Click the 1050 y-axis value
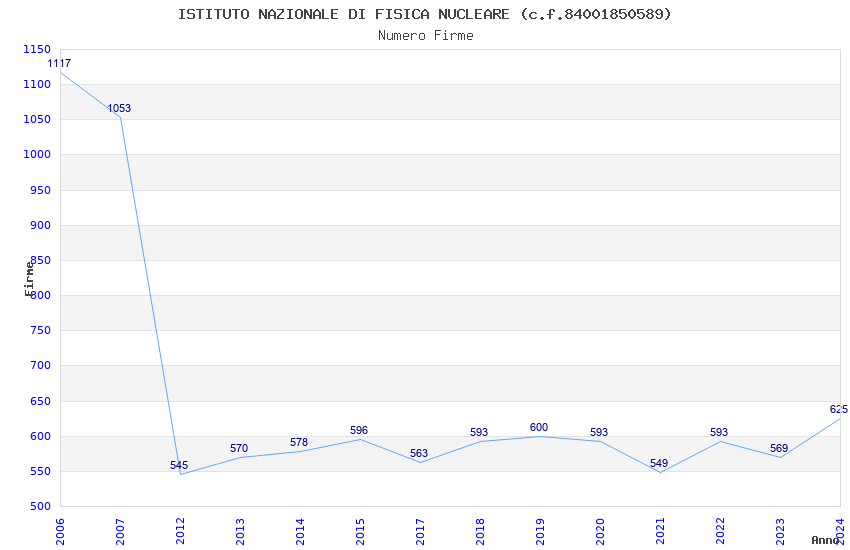 coord(37,120)
